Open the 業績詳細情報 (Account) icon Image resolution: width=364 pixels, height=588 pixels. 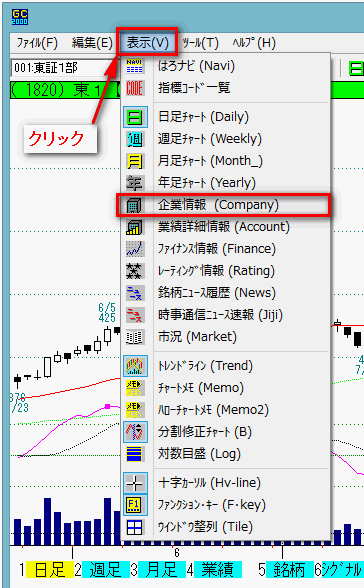(135, 227)
